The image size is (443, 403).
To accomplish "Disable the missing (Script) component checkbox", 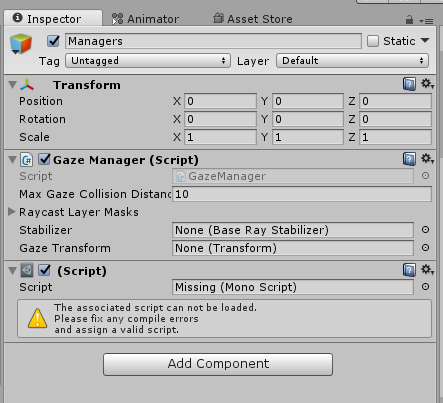I will pyautogui.click(x=44, y=270).
